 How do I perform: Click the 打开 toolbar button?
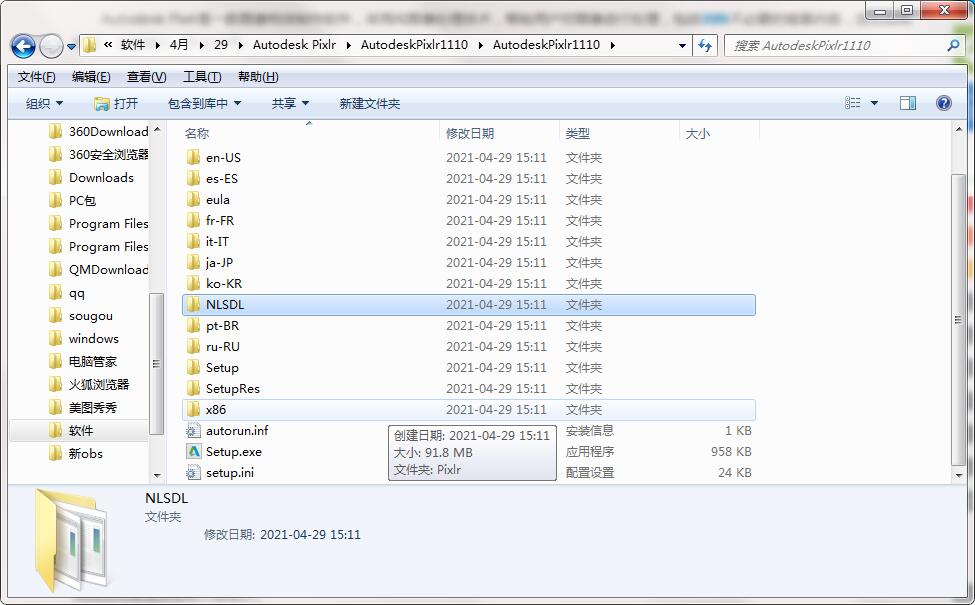tap(116, 103)
